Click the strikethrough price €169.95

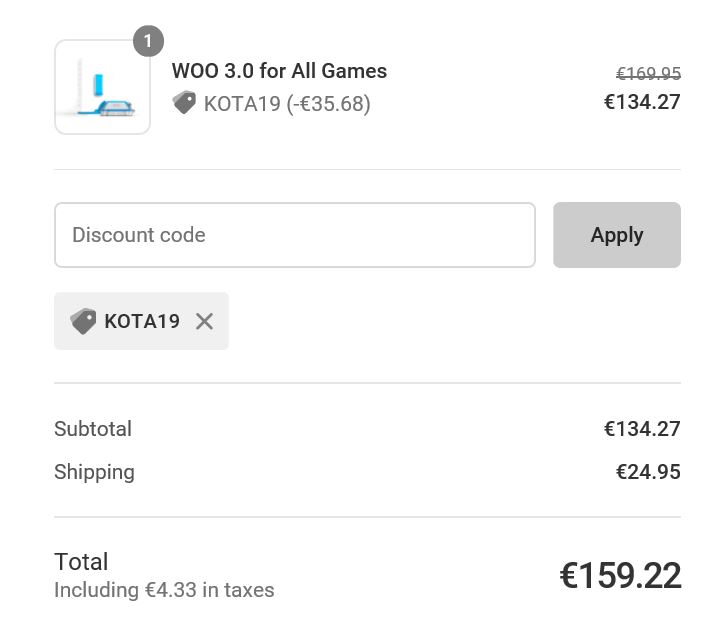[x=648, y=73]
